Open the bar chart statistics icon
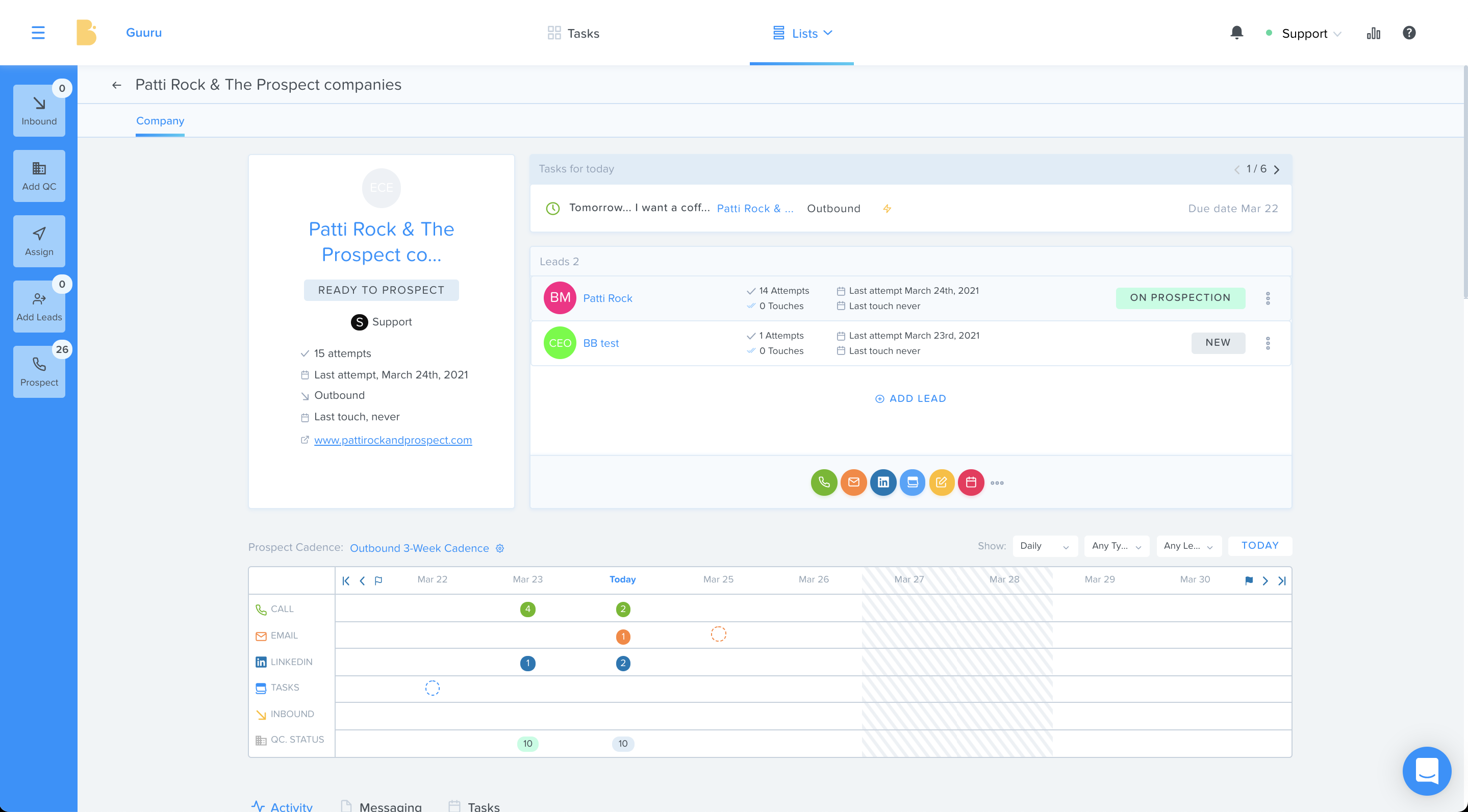This screenshot has width=1468, height=812. (1374, 33)
